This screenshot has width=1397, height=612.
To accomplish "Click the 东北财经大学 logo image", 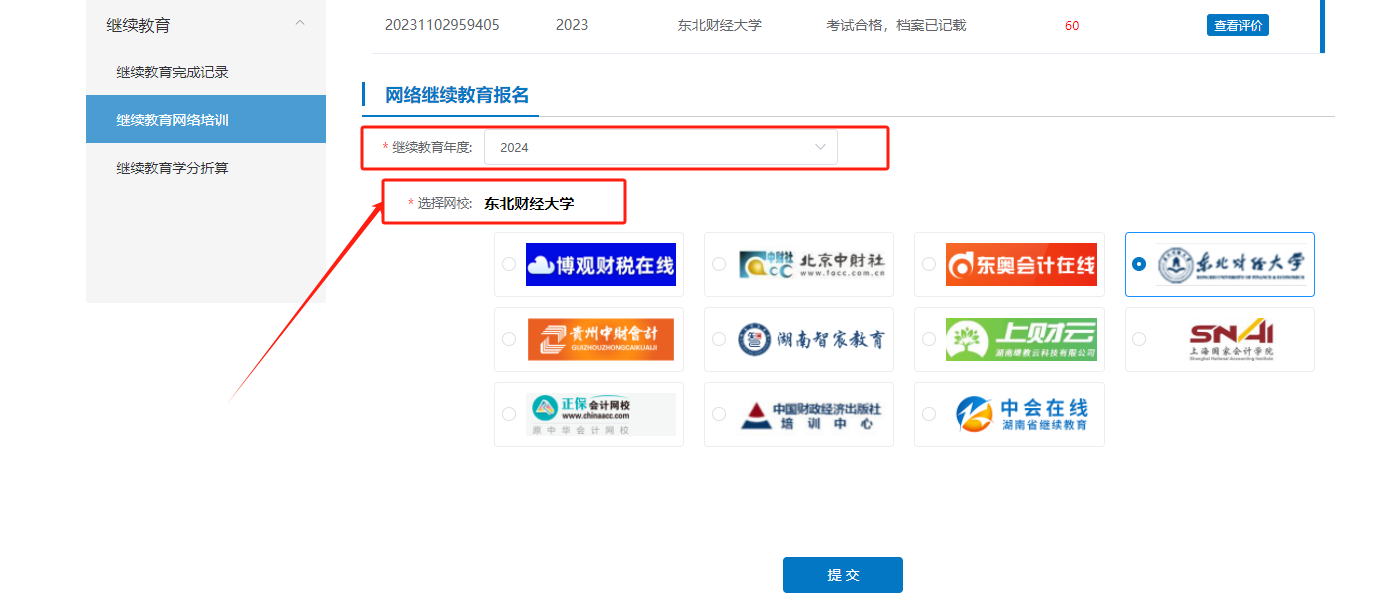I will pos(1230,265).
